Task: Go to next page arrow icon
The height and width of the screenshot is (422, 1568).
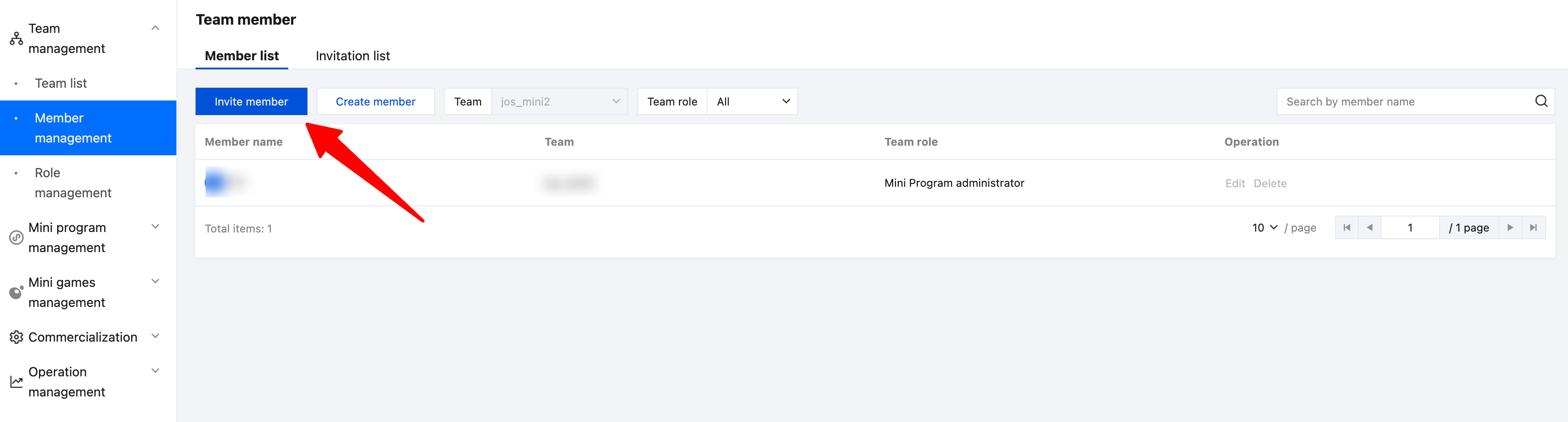Action: tap(1510, 228)
